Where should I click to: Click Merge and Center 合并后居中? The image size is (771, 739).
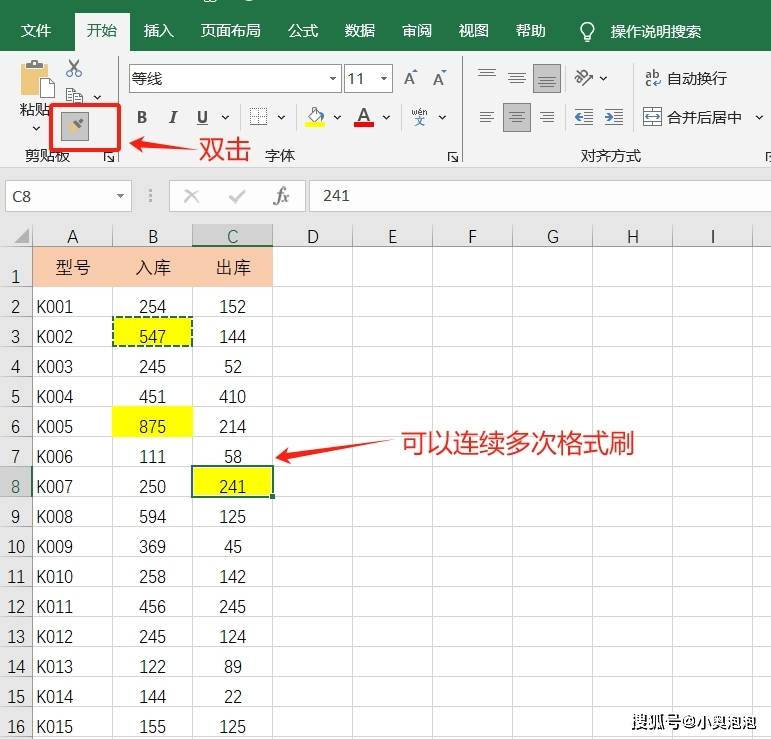(x=692, y=117)
